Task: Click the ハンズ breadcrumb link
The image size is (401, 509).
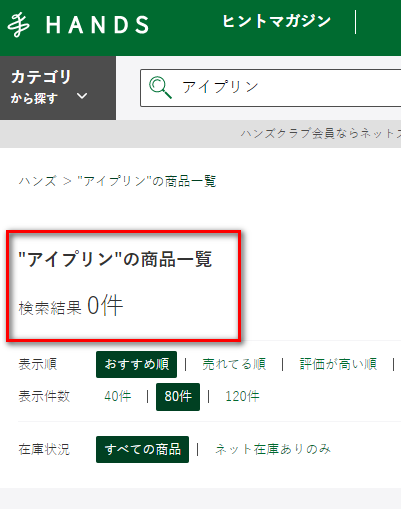Action: [x=37, y=181]
